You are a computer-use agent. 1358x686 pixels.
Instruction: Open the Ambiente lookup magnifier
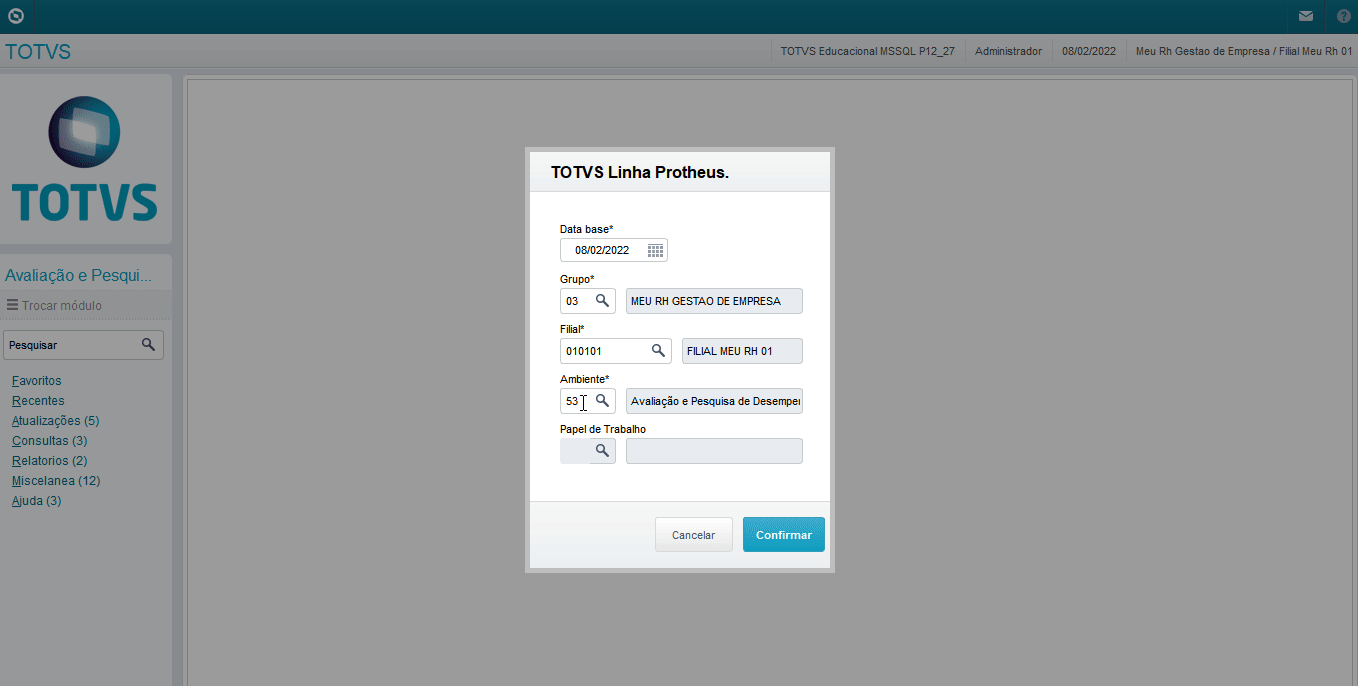click(x=602, y=401)
